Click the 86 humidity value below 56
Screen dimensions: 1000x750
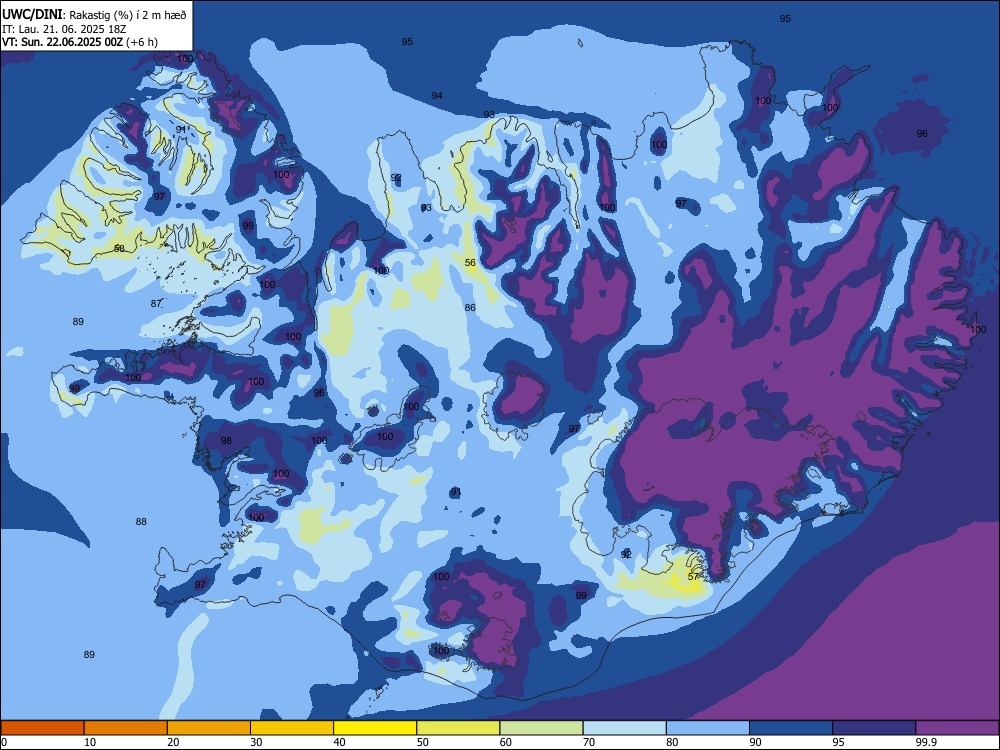tap(470, 307)
